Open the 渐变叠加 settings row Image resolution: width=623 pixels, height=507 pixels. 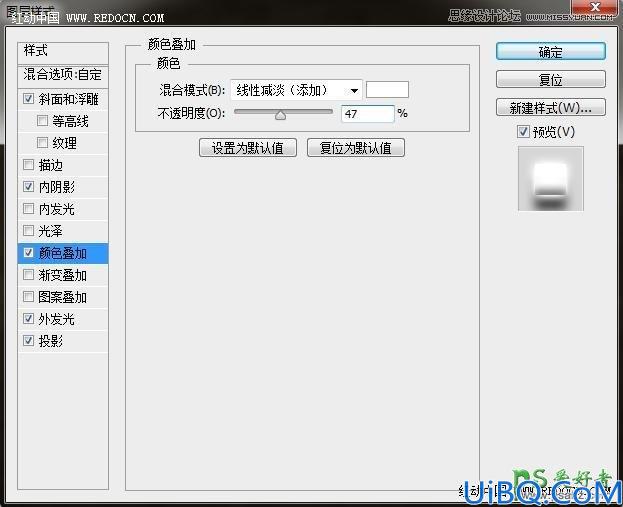[63, 275]
